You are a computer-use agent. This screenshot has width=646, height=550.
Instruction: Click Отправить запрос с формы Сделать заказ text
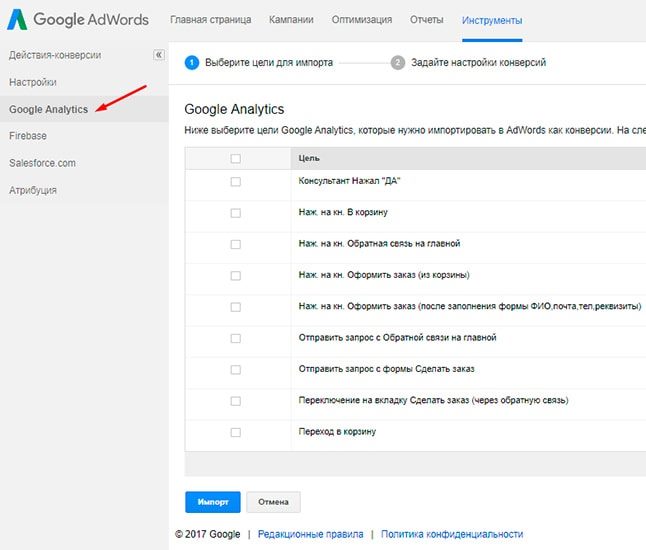[386, 369]
